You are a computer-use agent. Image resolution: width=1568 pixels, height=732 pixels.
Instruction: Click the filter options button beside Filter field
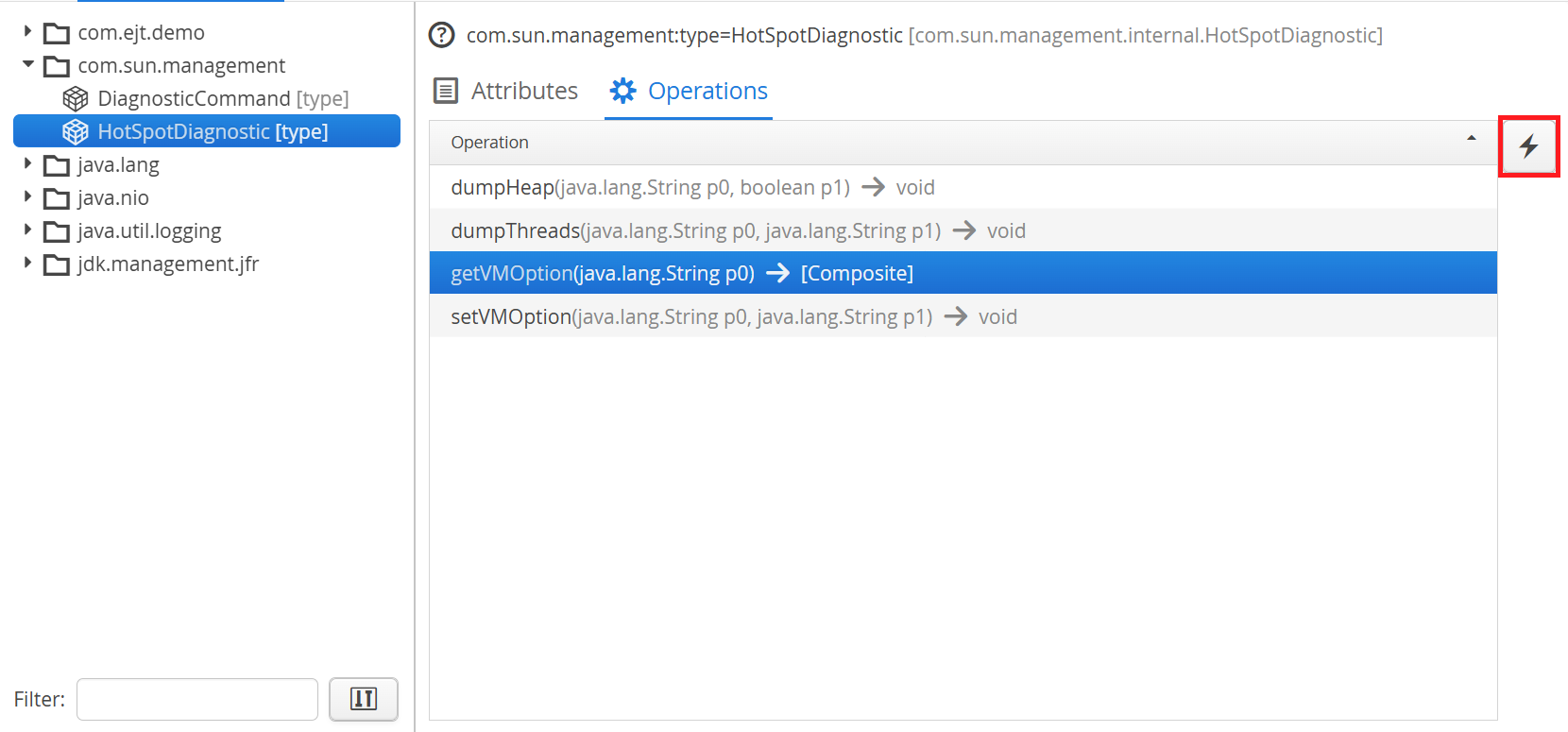364,699
